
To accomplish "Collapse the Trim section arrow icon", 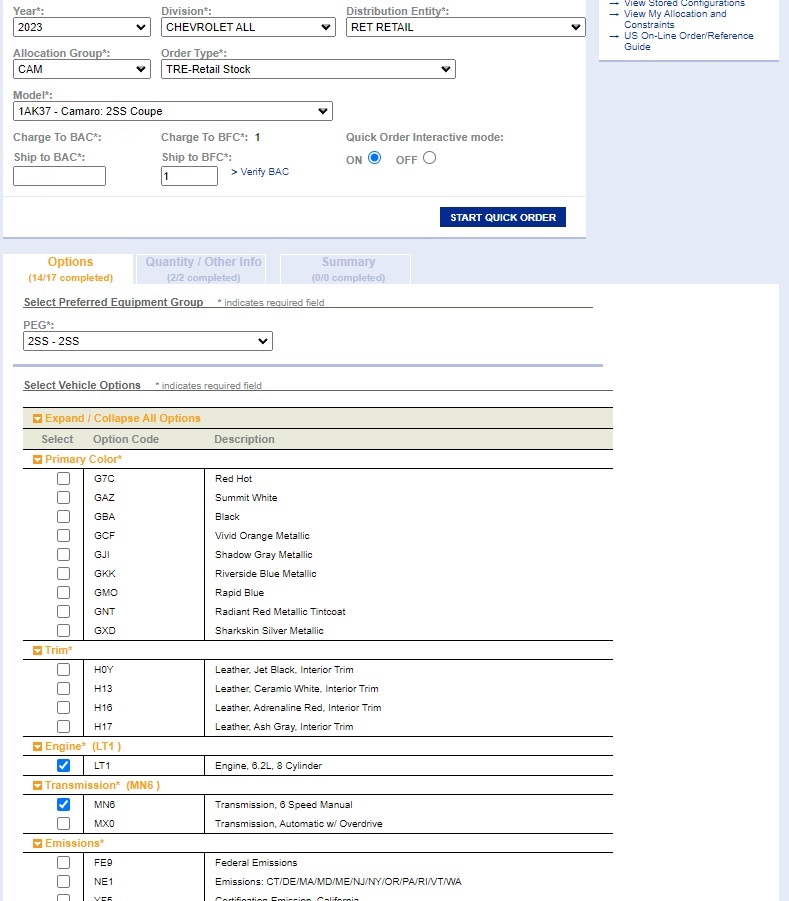I will tap(38, 651).
